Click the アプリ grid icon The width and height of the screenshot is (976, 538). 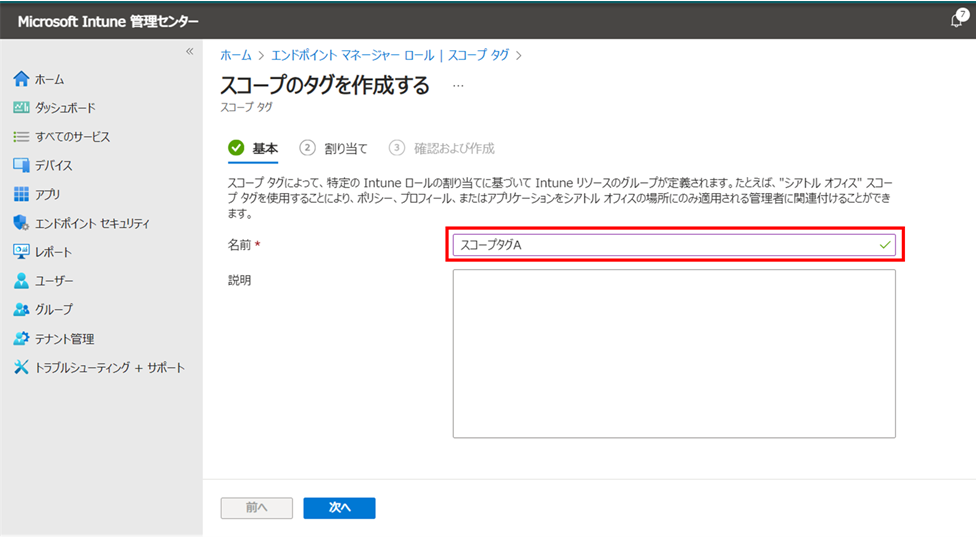point(21,194)
